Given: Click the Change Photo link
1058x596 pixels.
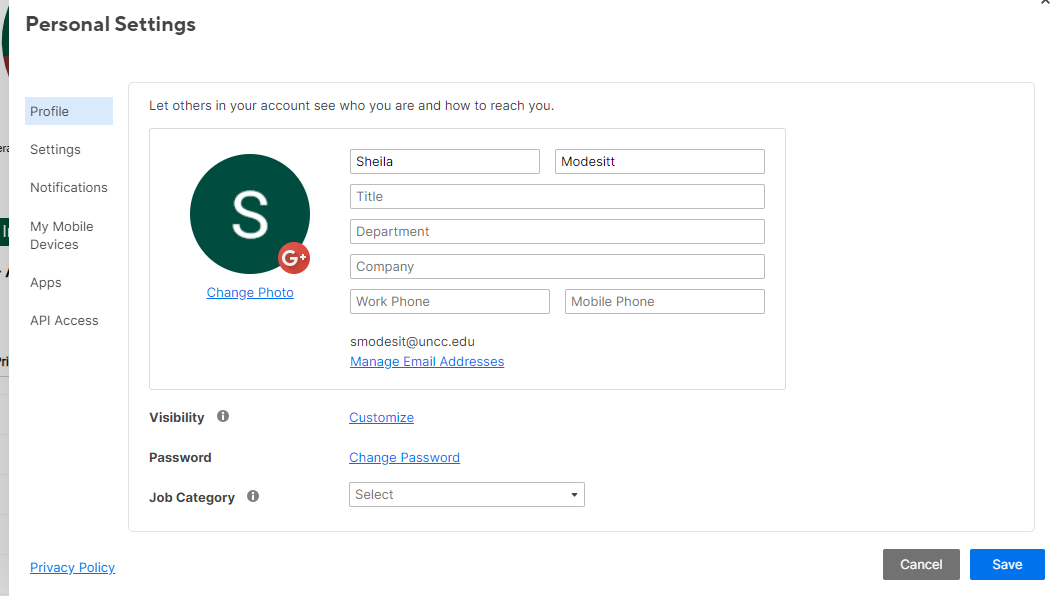Looking at the screenshot, I should tap(250, 292).
